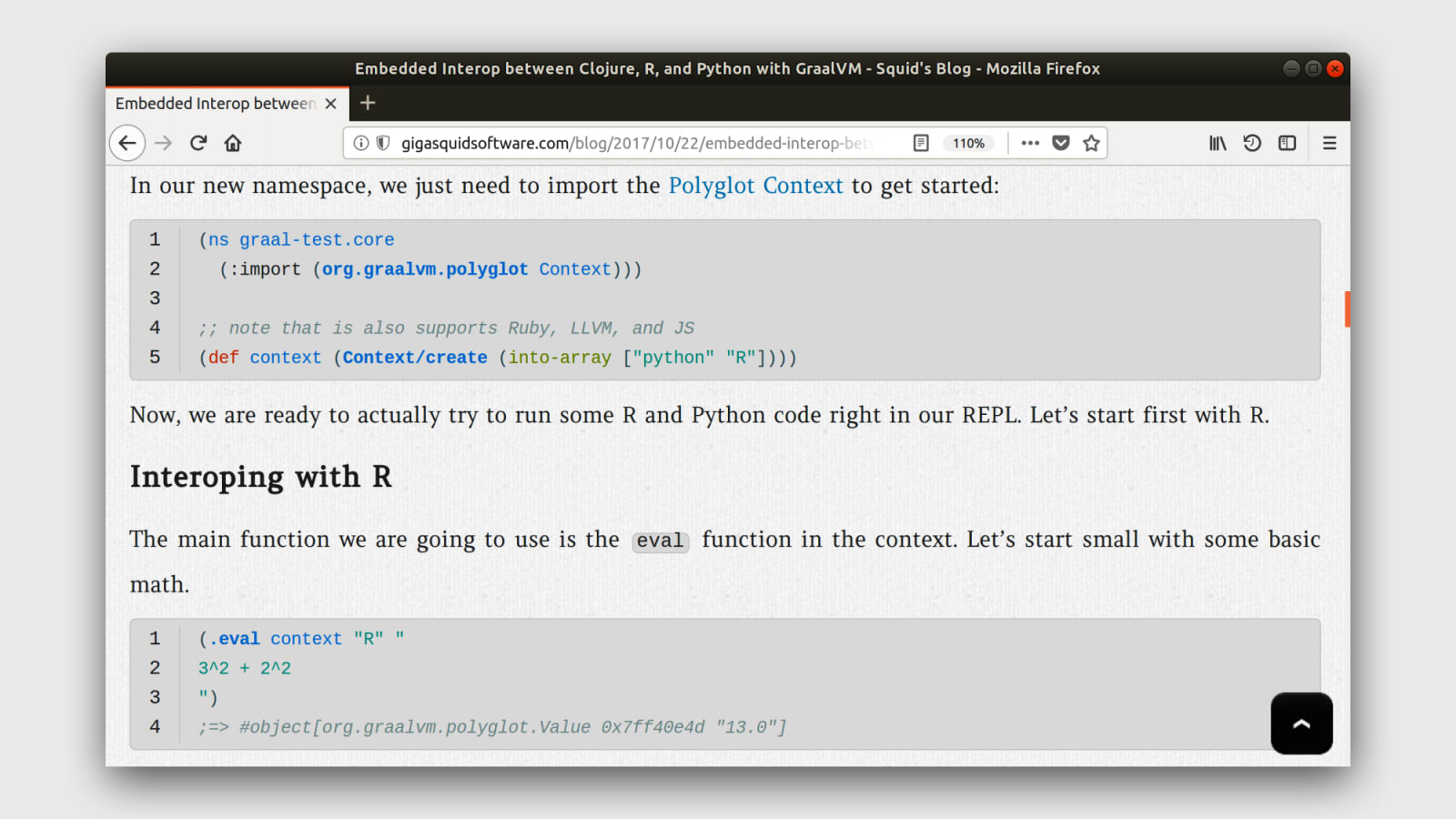
Task: Click the browser Back arrow button
Action: click(127, 143)
